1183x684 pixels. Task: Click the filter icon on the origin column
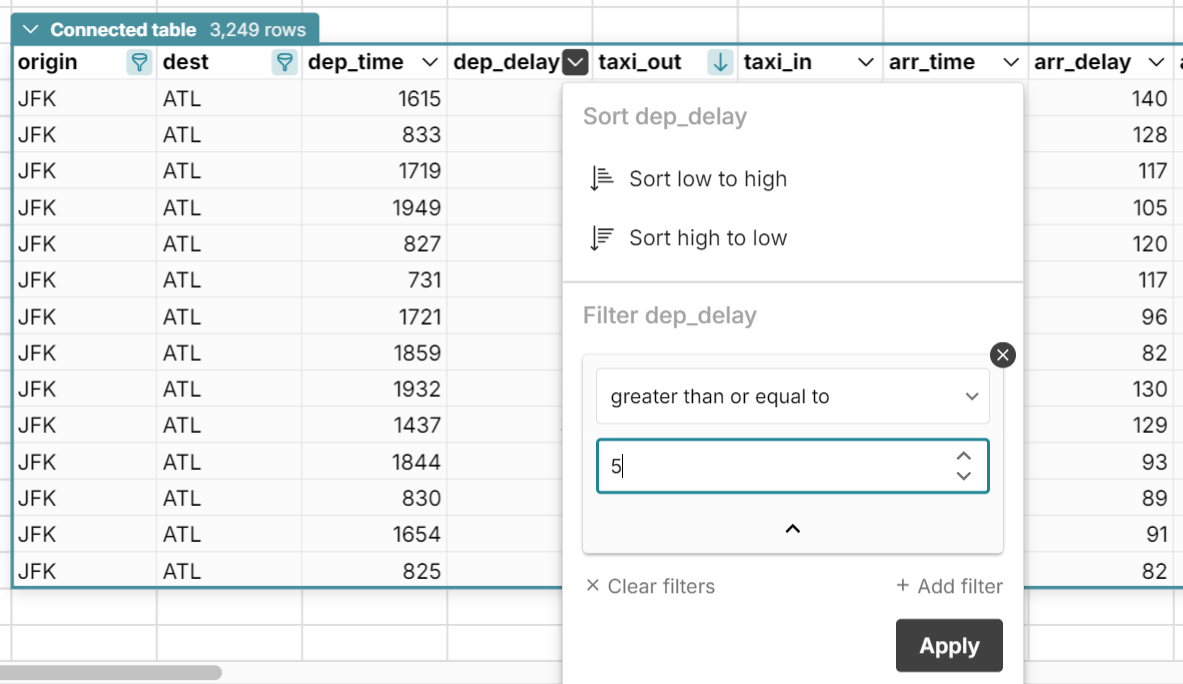click(x=138, y=62)
